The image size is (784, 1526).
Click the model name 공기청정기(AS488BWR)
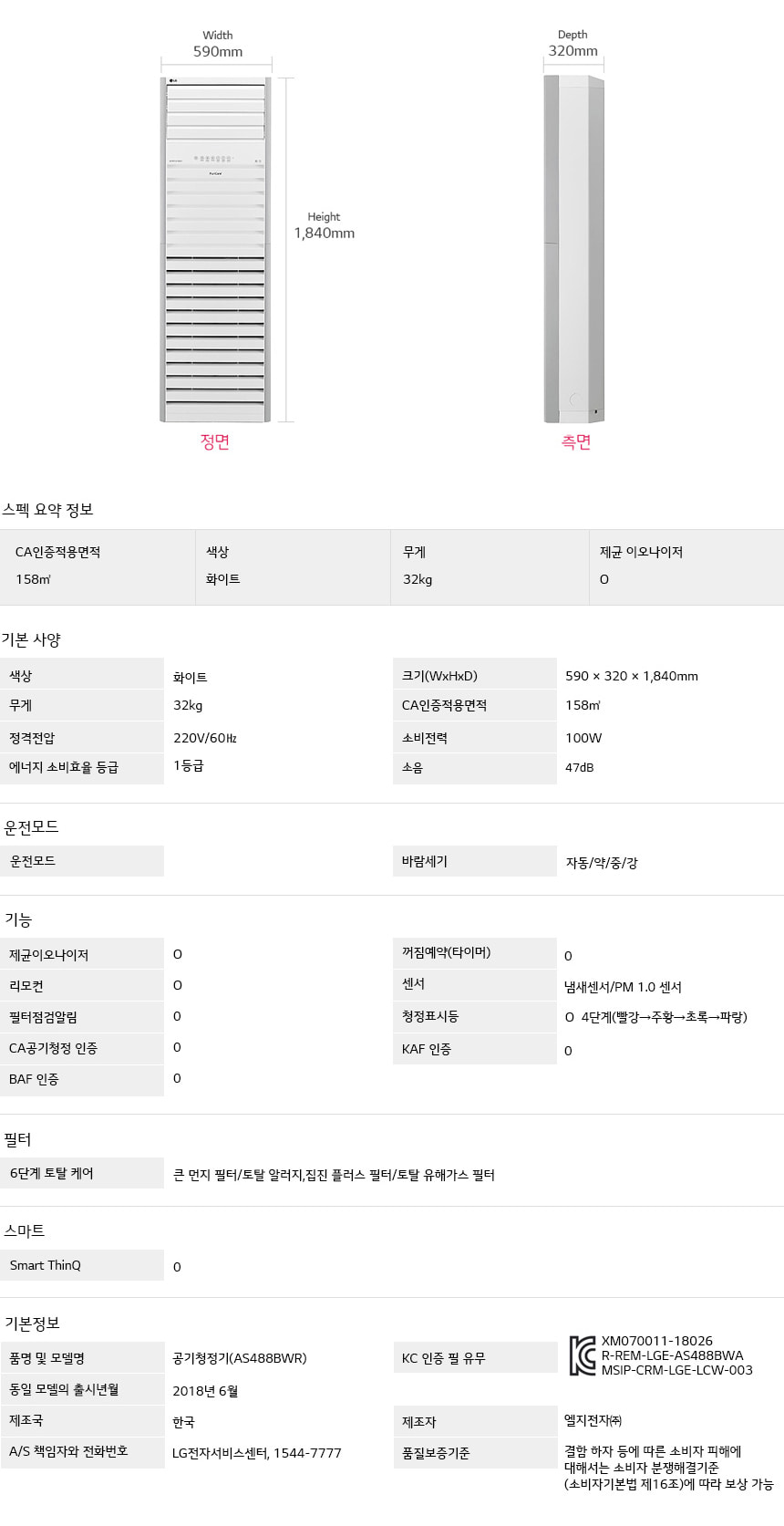[240, 1358]
